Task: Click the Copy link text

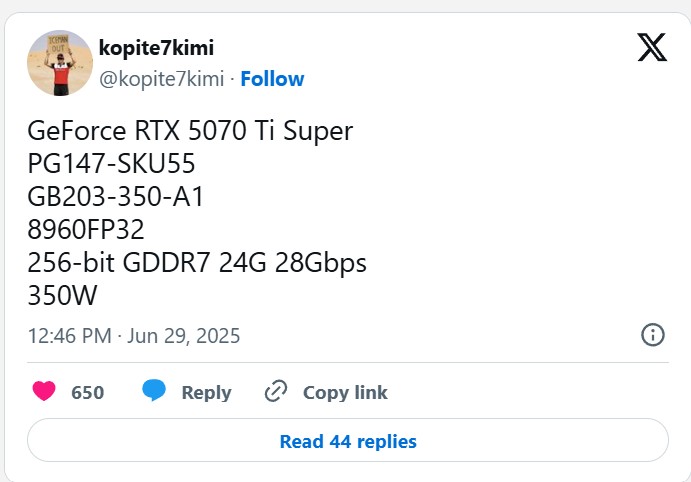Action: (345, 393)
